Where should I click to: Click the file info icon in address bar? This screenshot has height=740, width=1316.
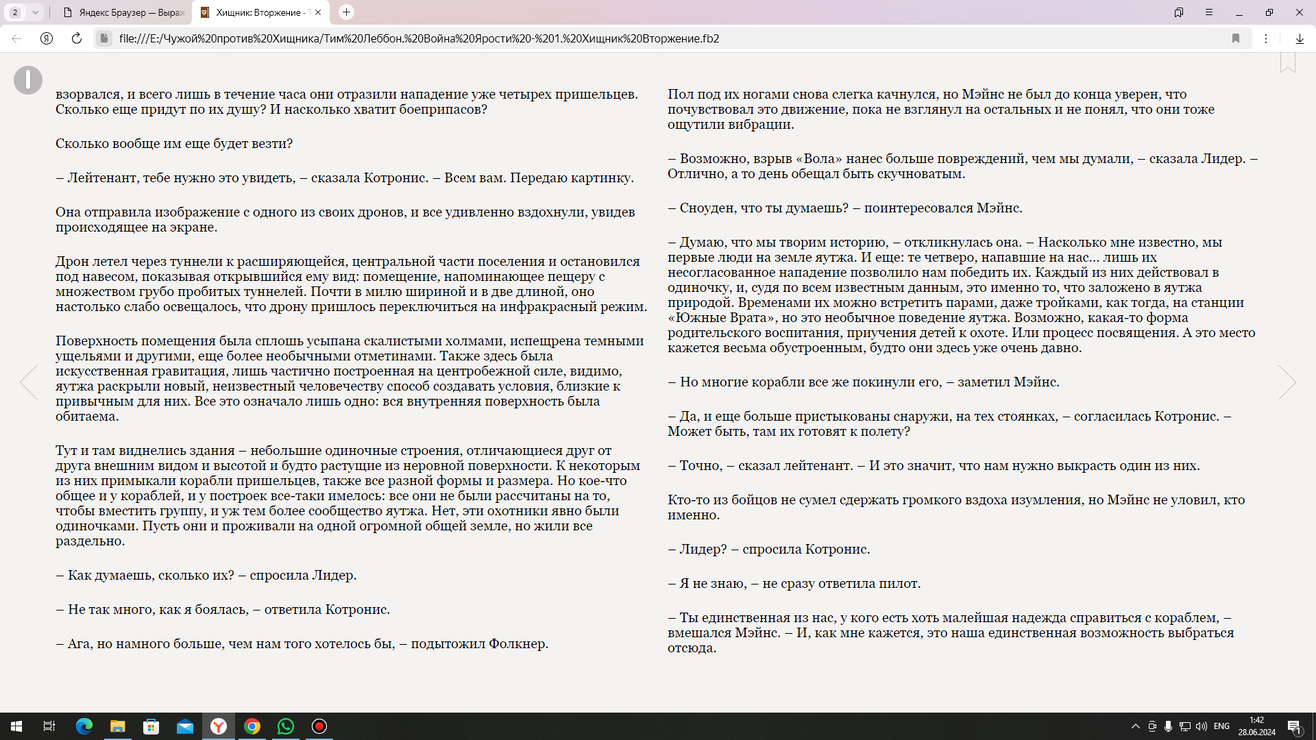(103, 38)
